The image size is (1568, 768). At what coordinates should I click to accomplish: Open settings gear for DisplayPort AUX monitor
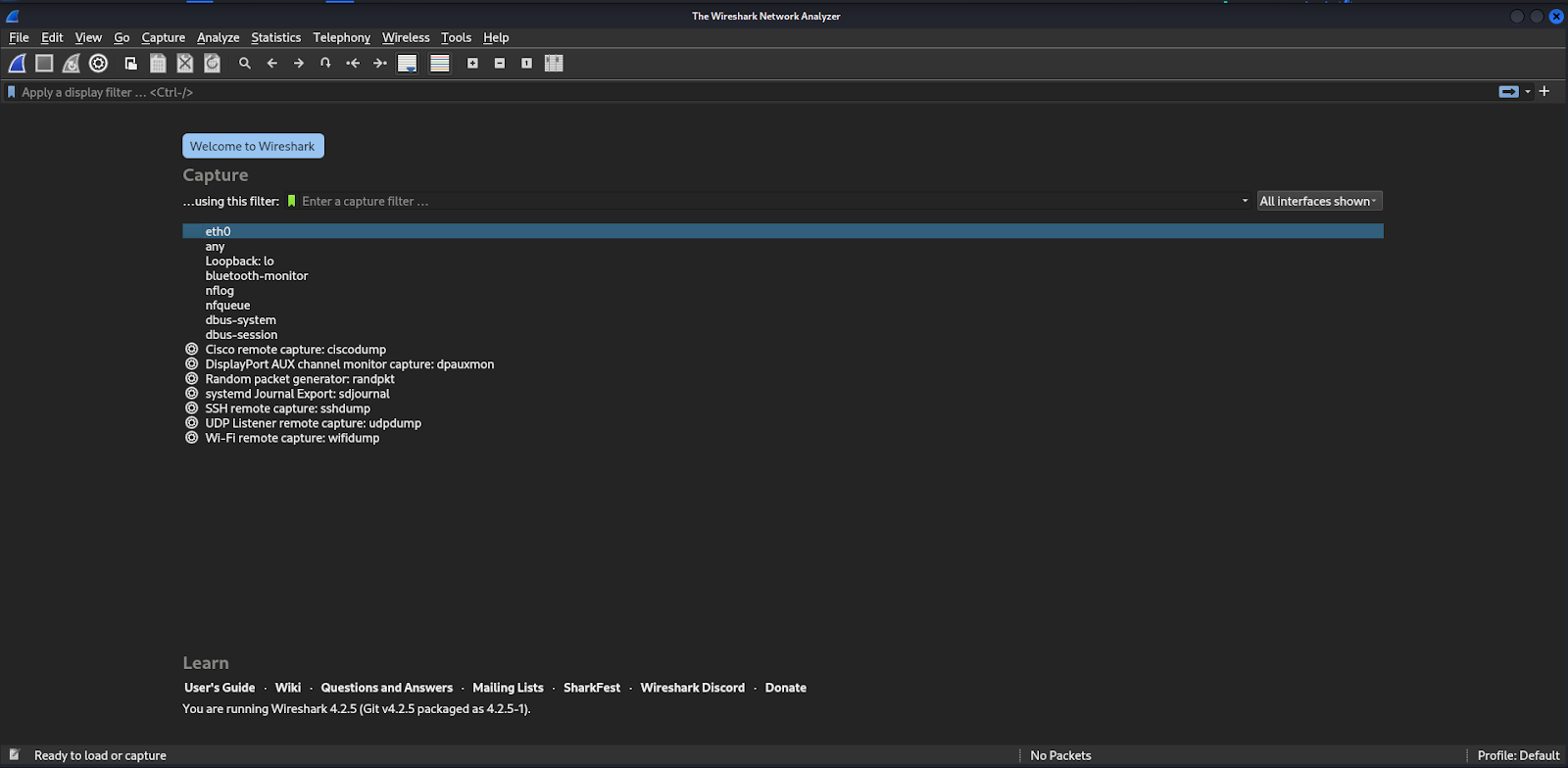(192, 363)
